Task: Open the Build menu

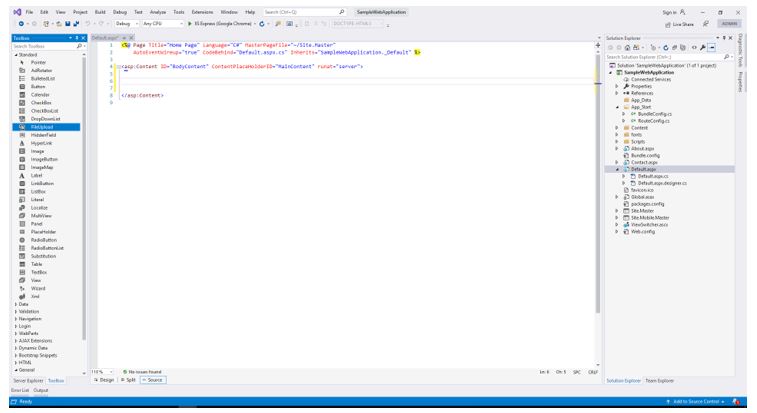Action: pos(100,12)
